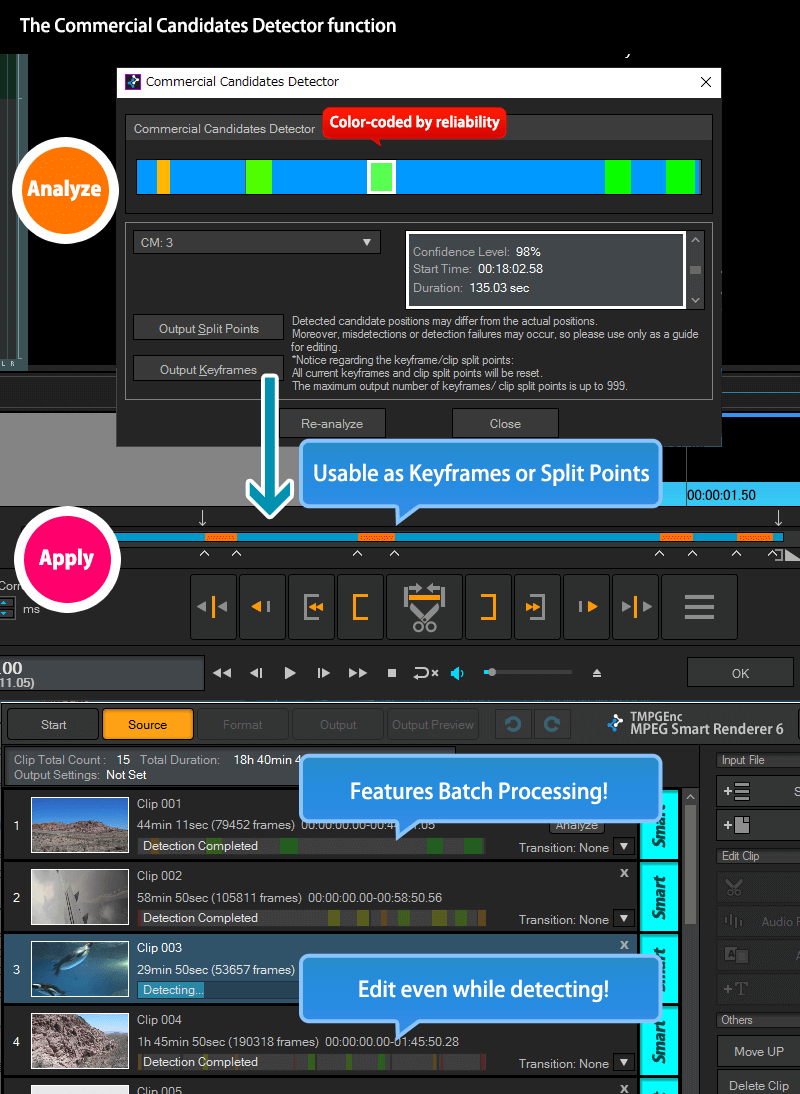The width and height of the screenshot is (800, 1094).
Task: Step forward one frame with orange right arrow
Action: pyautogui.click(x=587, y=607)
